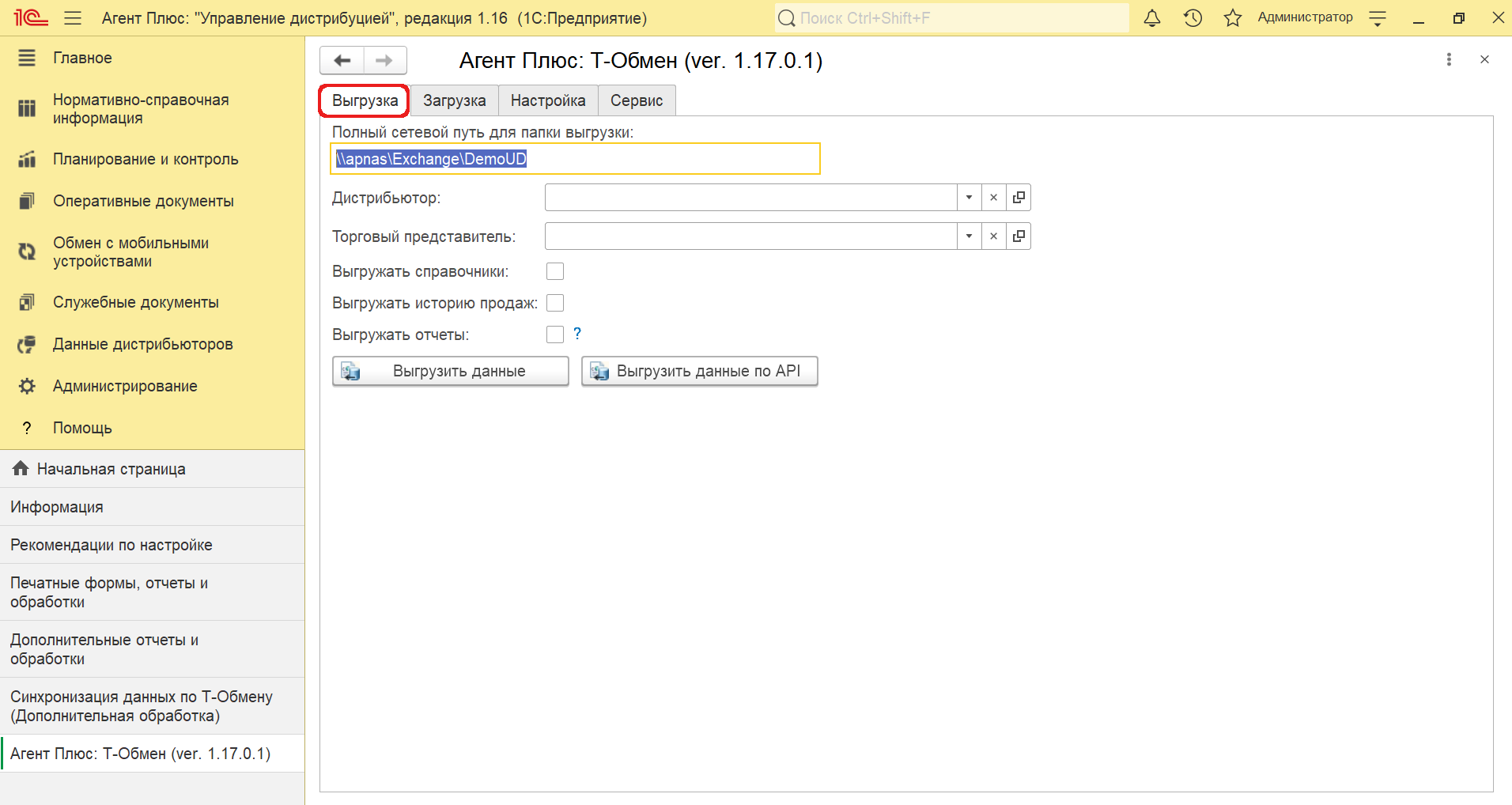Click the export folder path input
1512x805 pixels.
575,158
